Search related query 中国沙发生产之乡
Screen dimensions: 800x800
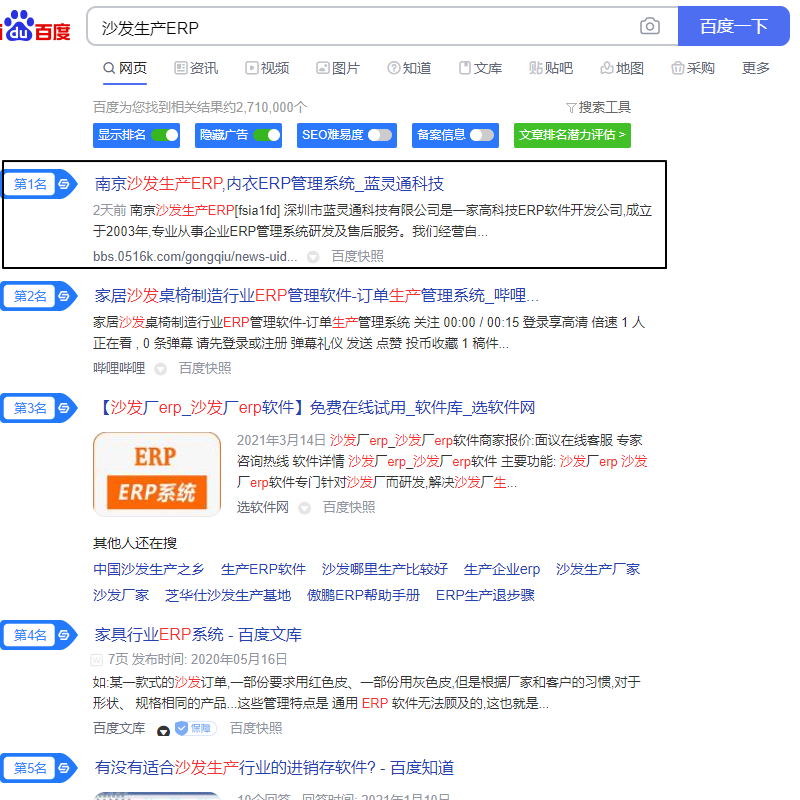[148, 569]
